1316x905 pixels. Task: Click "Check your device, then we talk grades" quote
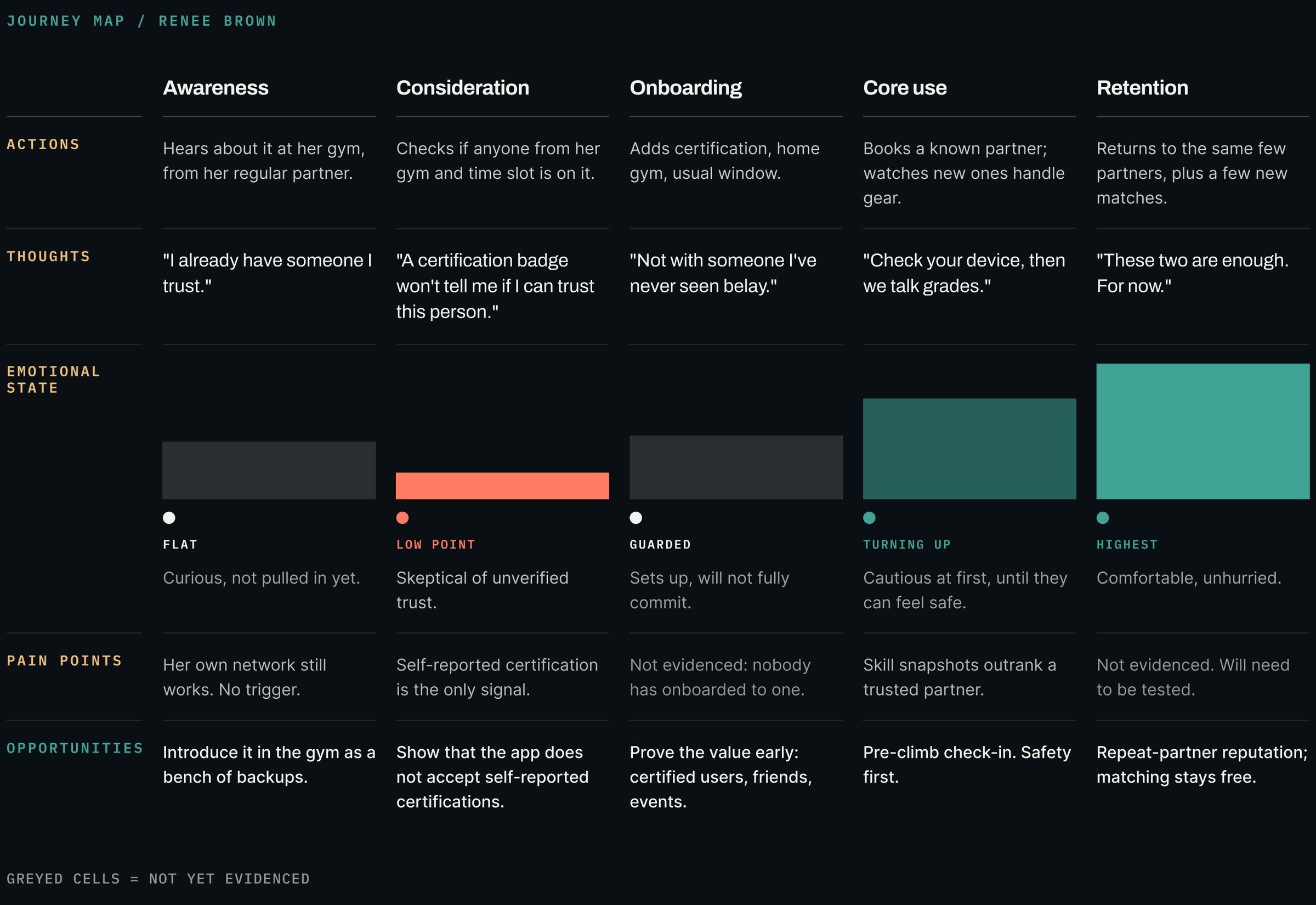coord(964,273)
